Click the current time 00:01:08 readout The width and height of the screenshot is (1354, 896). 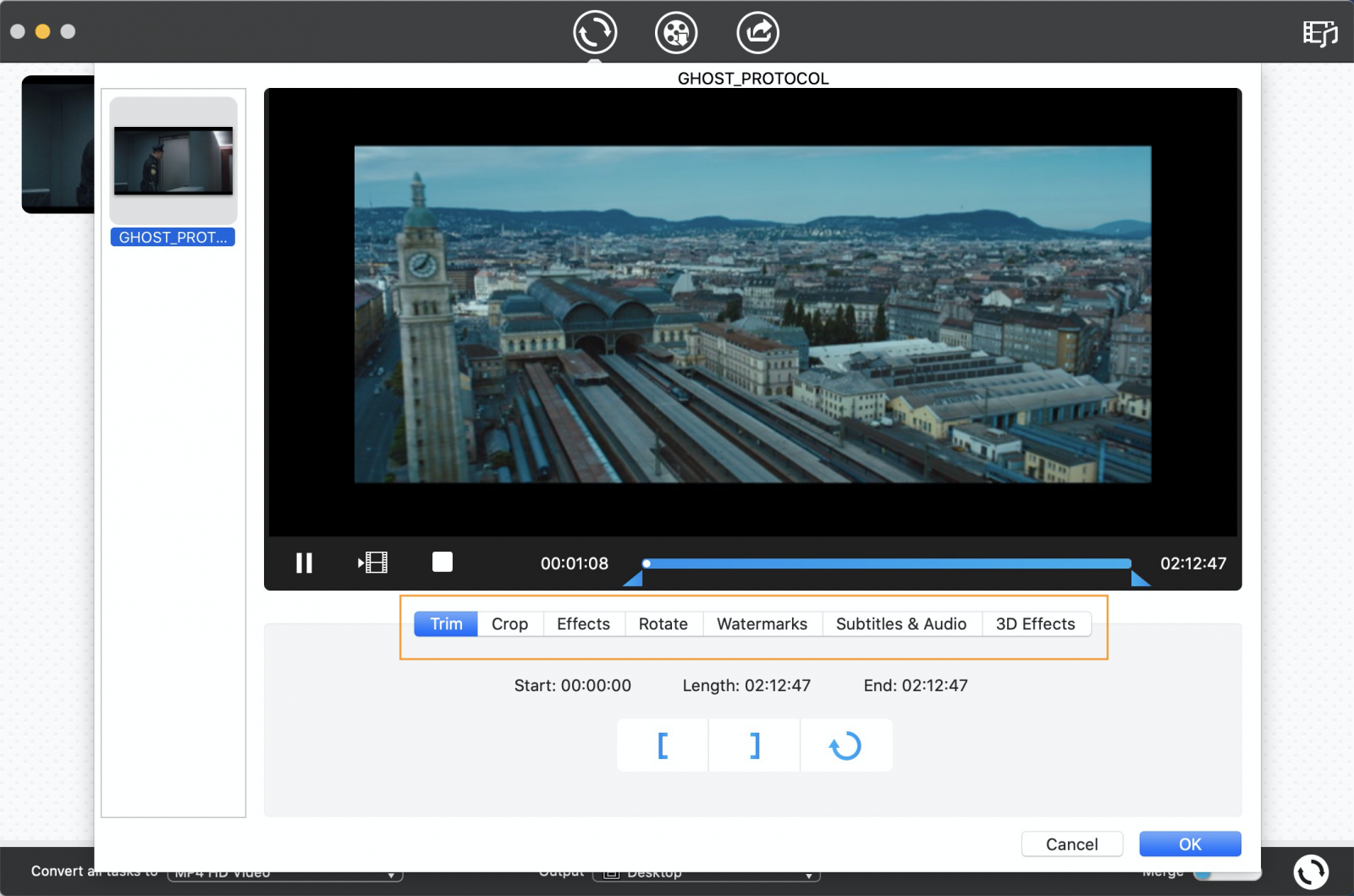click(x=575, y=563)
